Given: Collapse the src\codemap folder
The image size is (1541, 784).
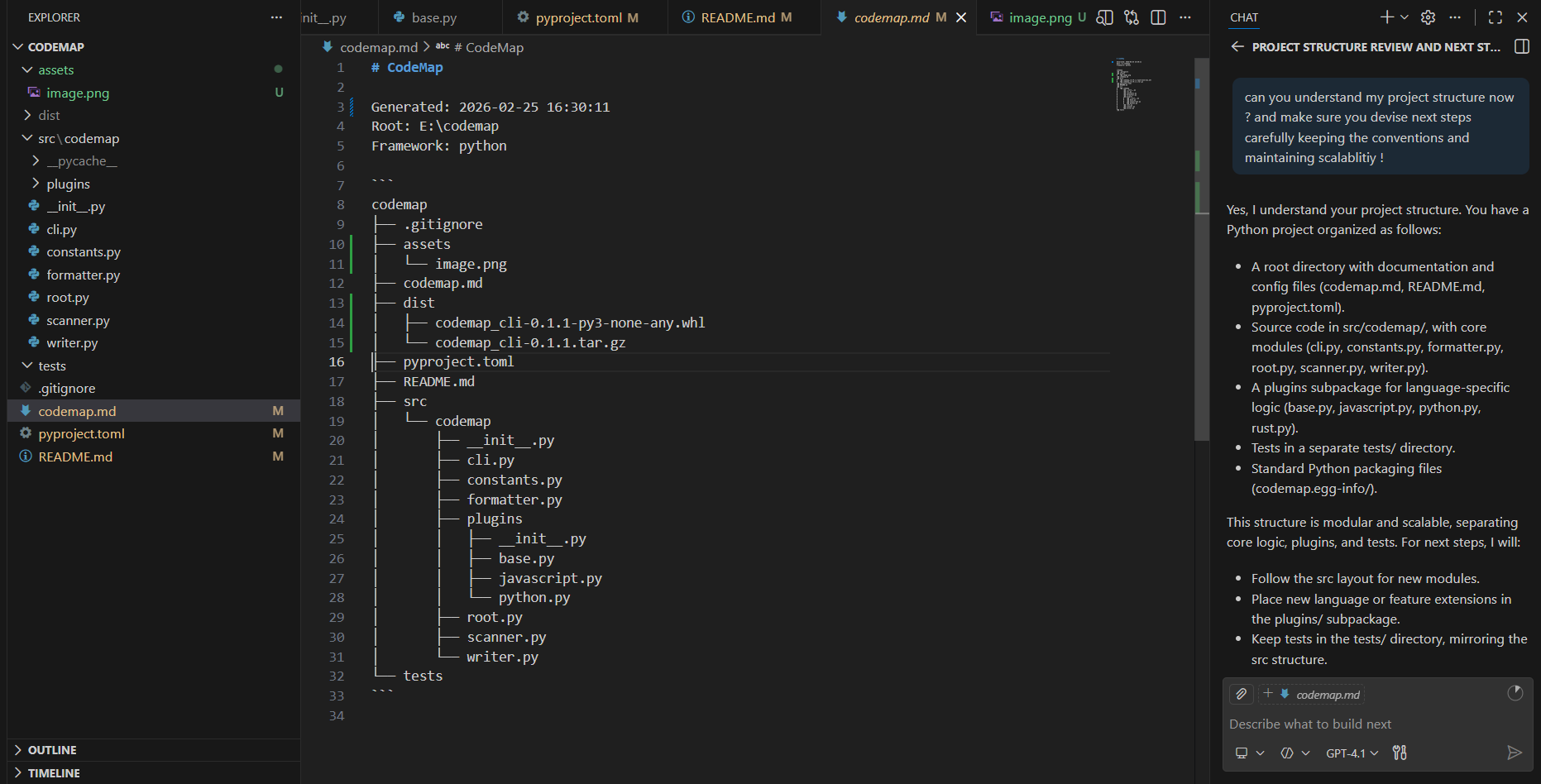Looking at the screenshot, I should pos(27,138).
